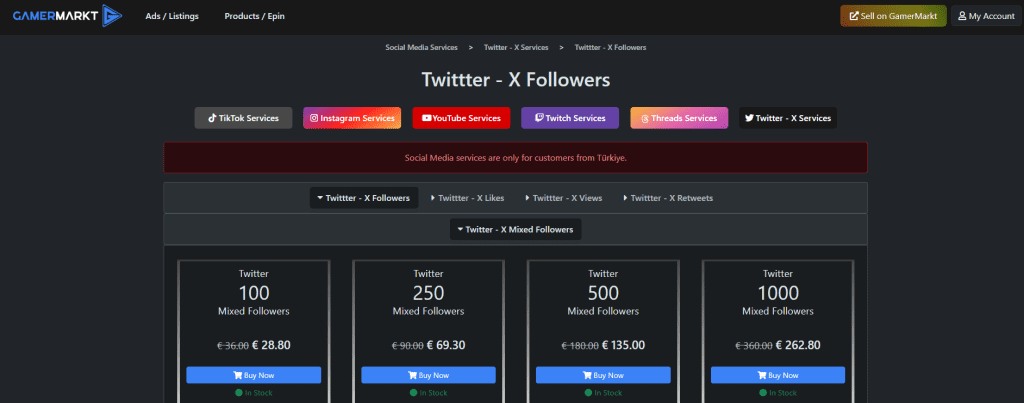
Task: Click Sell on GamerMarkt button
Action: coord(893,16)
